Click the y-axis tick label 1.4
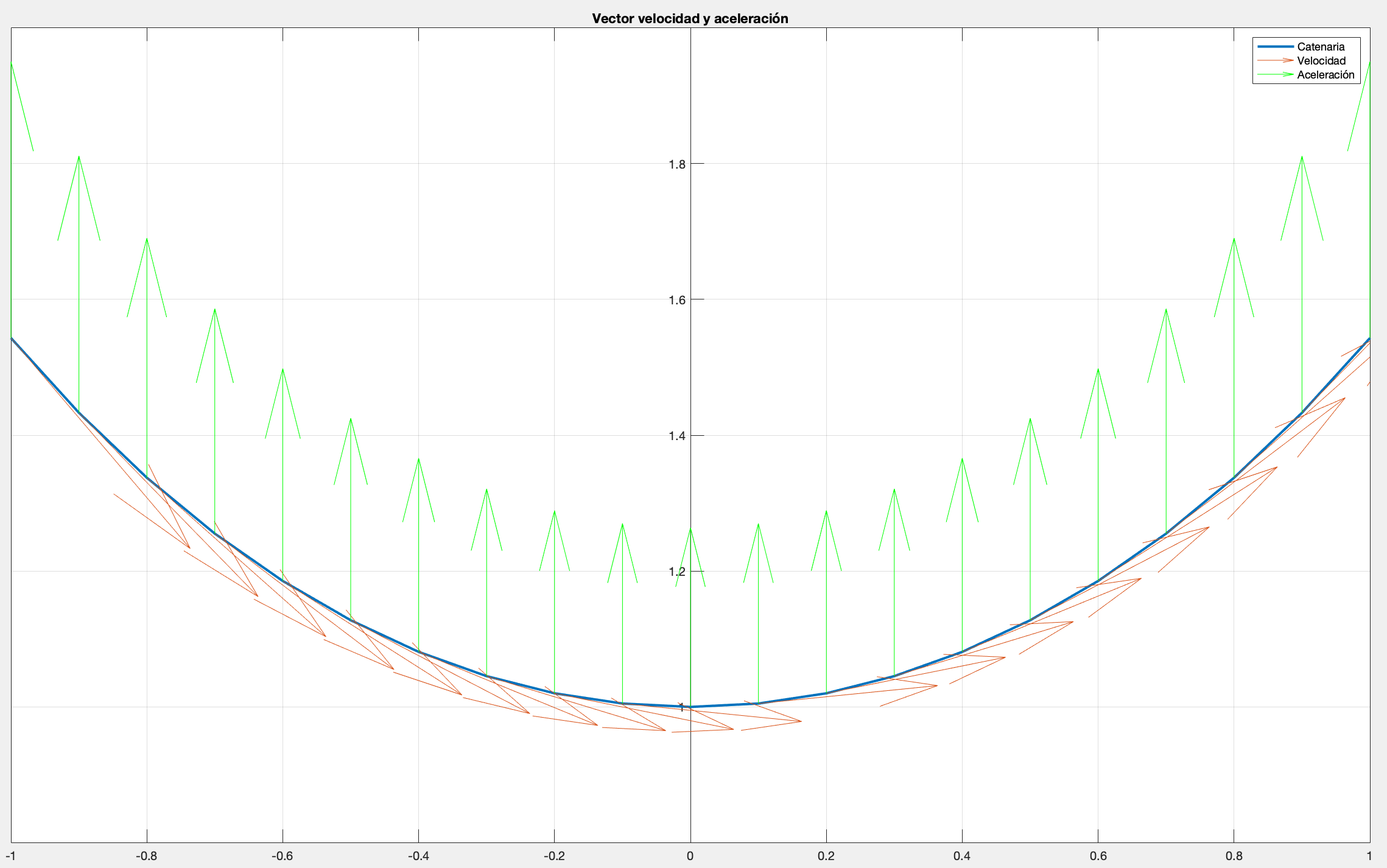 pyautogui.click(x=676, y=436)
